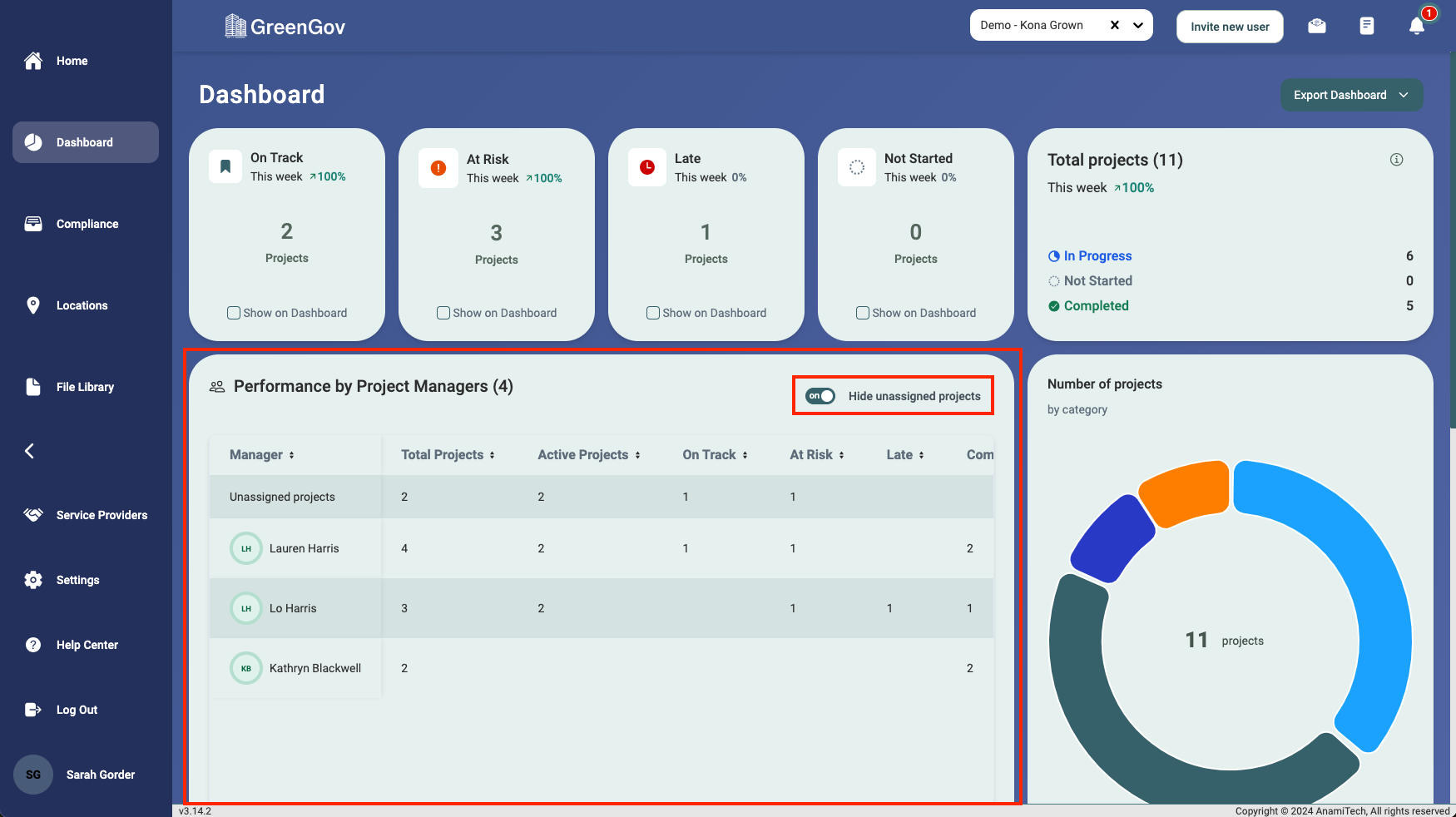Screen dimensions: 1456x817
Task: Click the Late status clock icon
Action: coord(647,167)
